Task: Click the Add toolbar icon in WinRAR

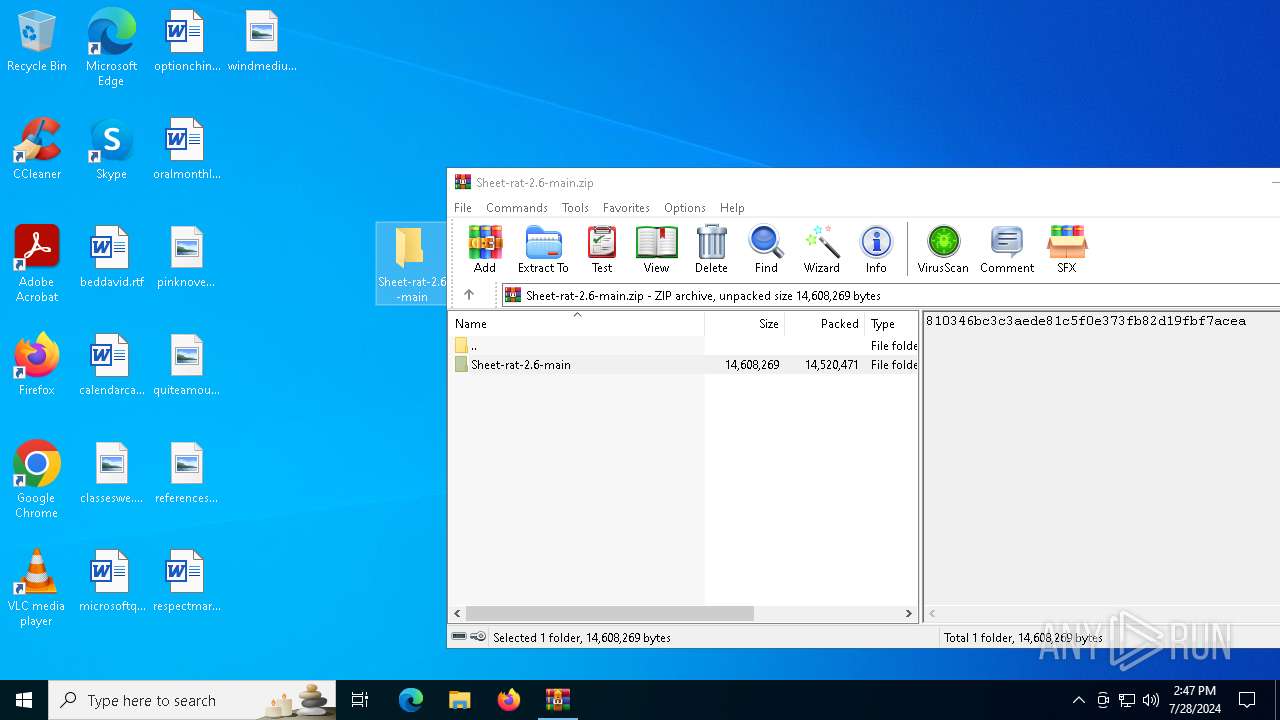Action: coord(485,249)
